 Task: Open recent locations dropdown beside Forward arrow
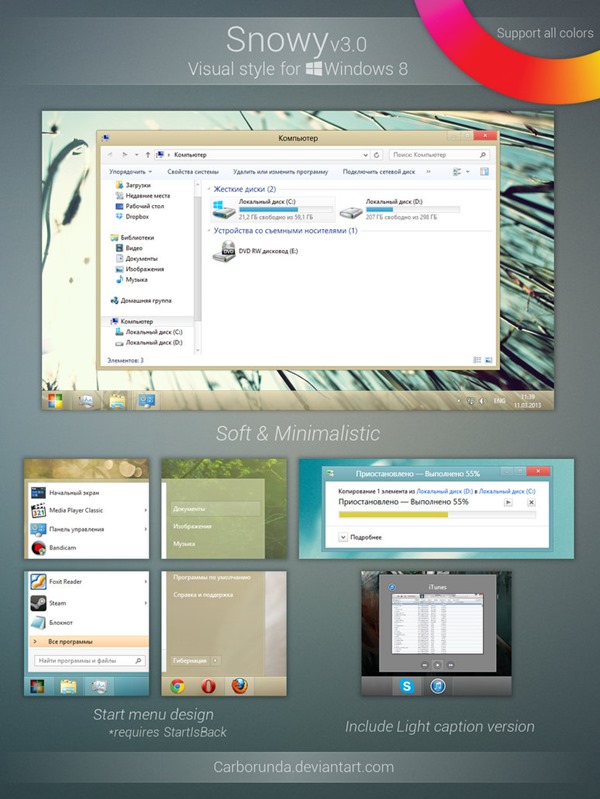coord(137,154)
